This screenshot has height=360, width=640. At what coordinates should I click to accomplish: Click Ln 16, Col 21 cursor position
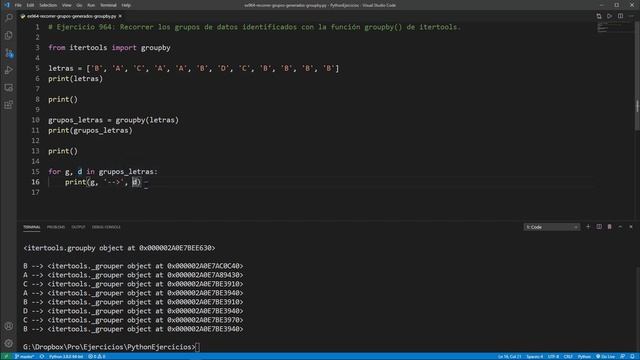click(x=509, y=356)
